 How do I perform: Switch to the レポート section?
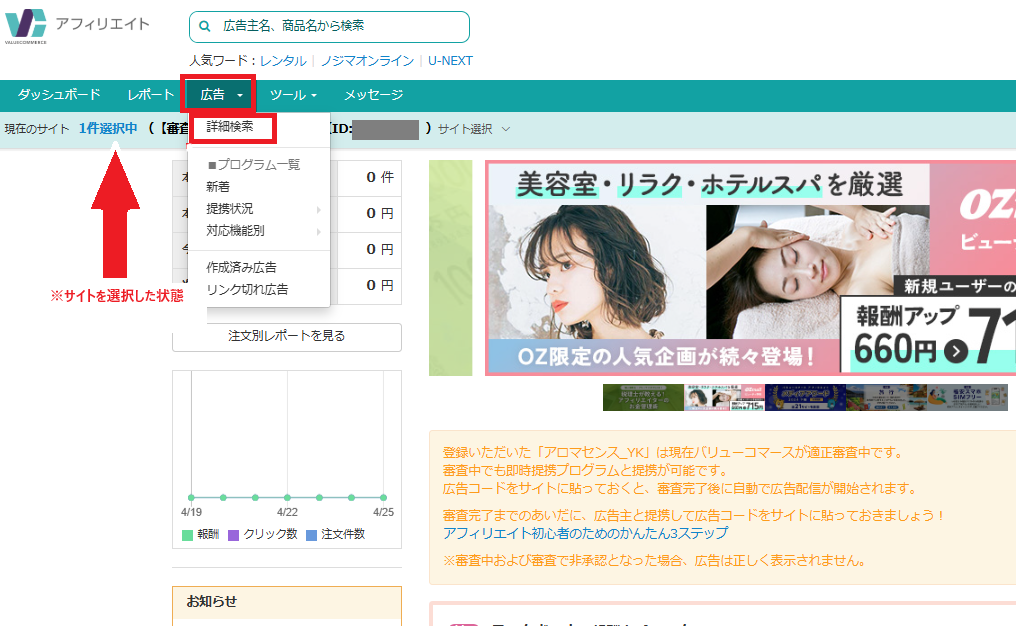point(150,95)
